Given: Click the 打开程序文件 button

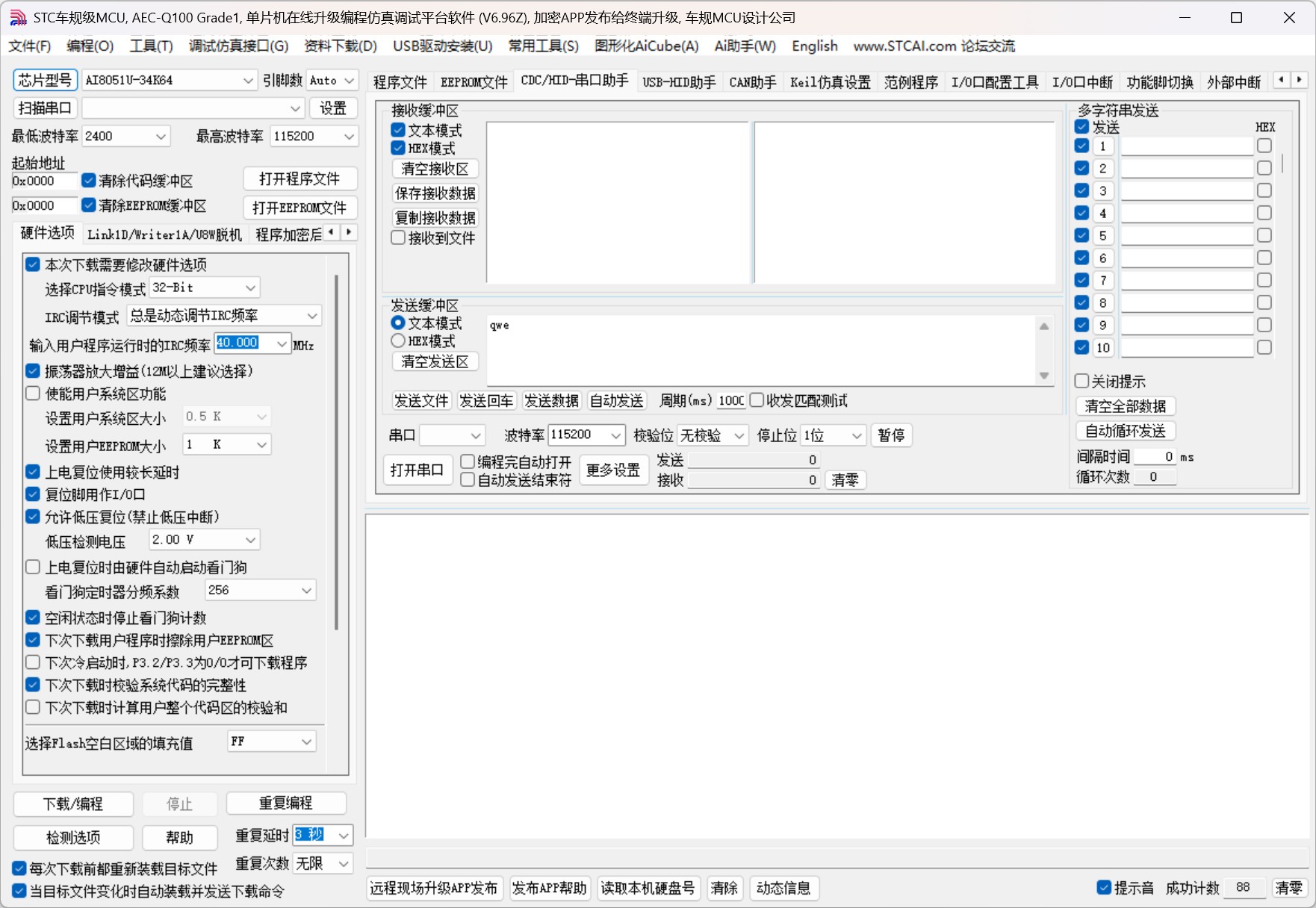Looking at the screenshot, I should pos(299,178).
